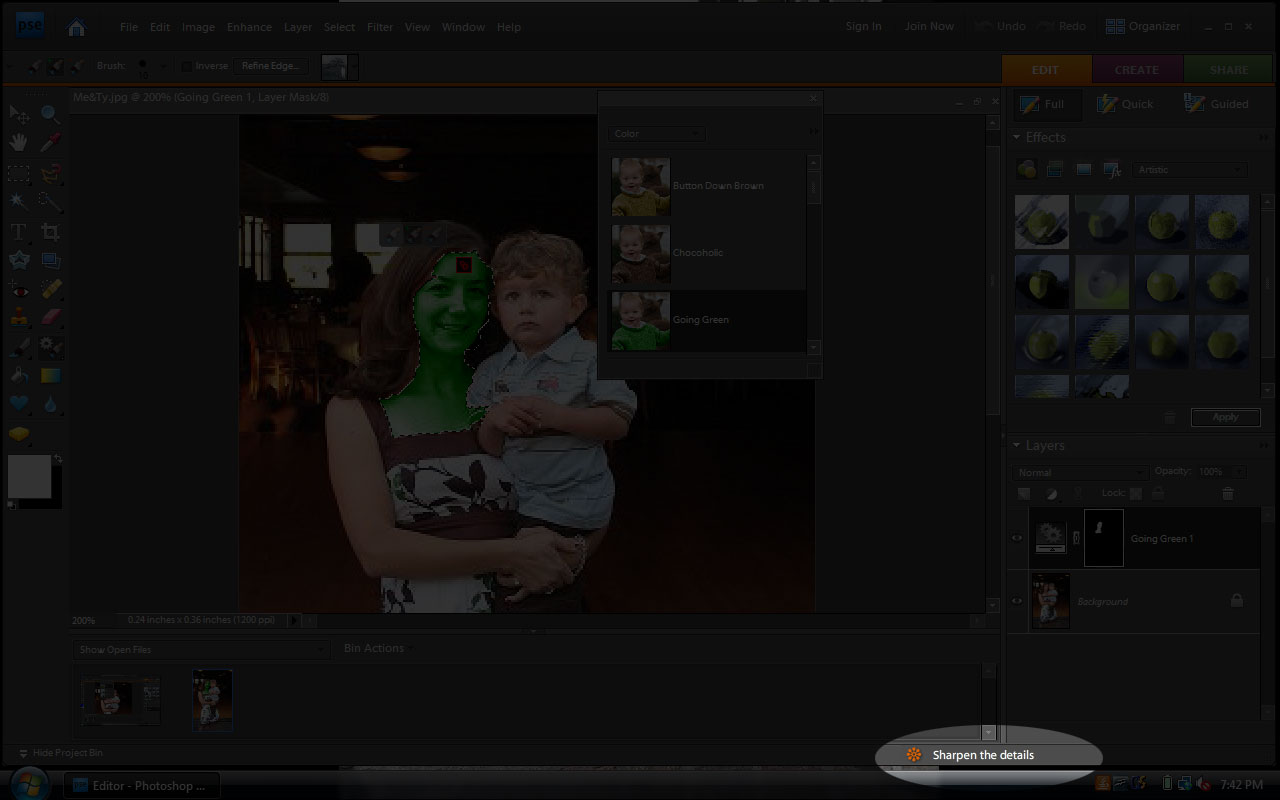This screenshot has height=800, width=1280.
Task: Show Photo Effects in Effects panel
Action: (x=1083, y=170)
